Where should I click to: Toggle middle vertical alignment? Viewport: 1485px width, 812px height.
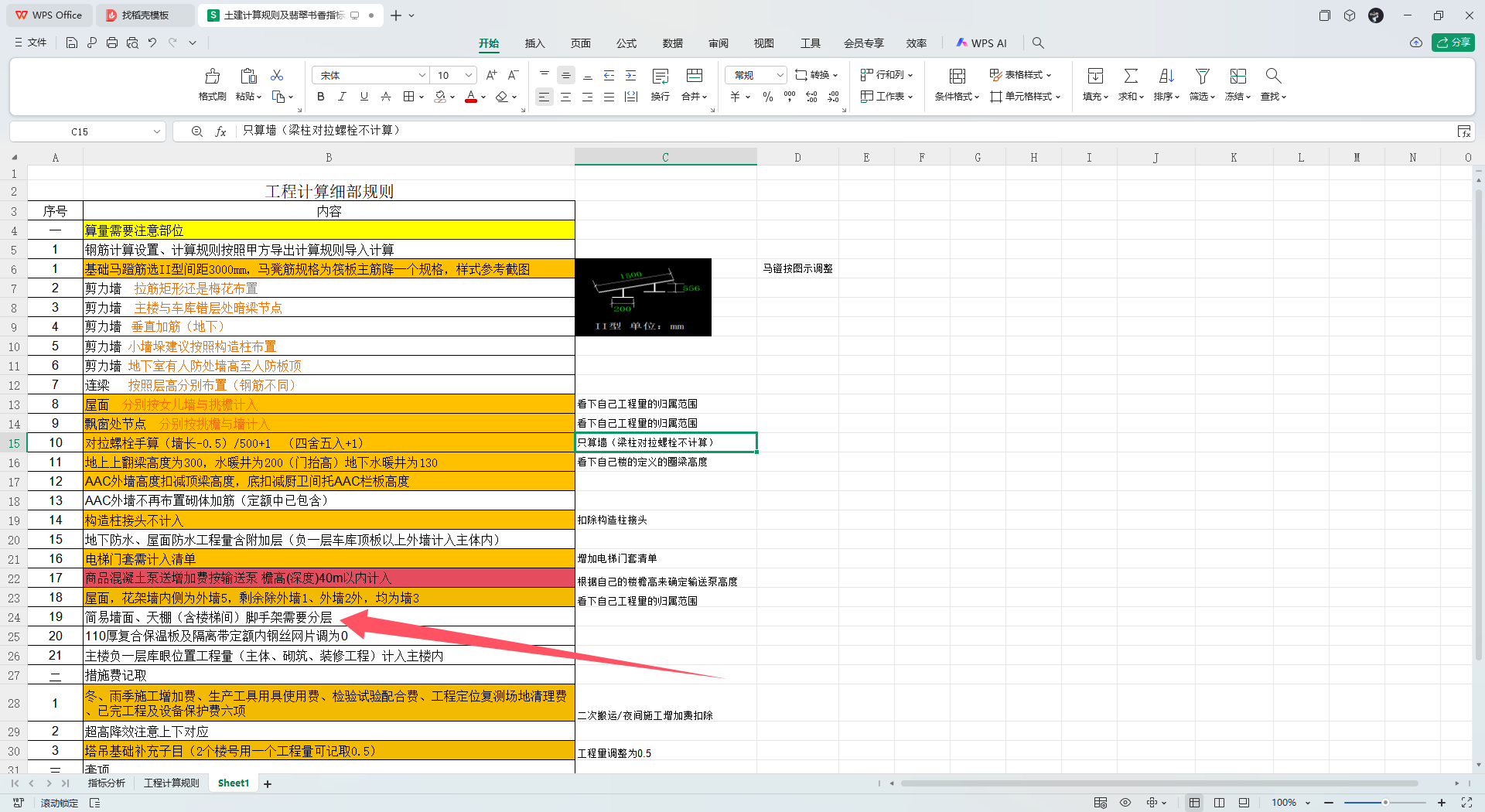[x=566, y=75]
